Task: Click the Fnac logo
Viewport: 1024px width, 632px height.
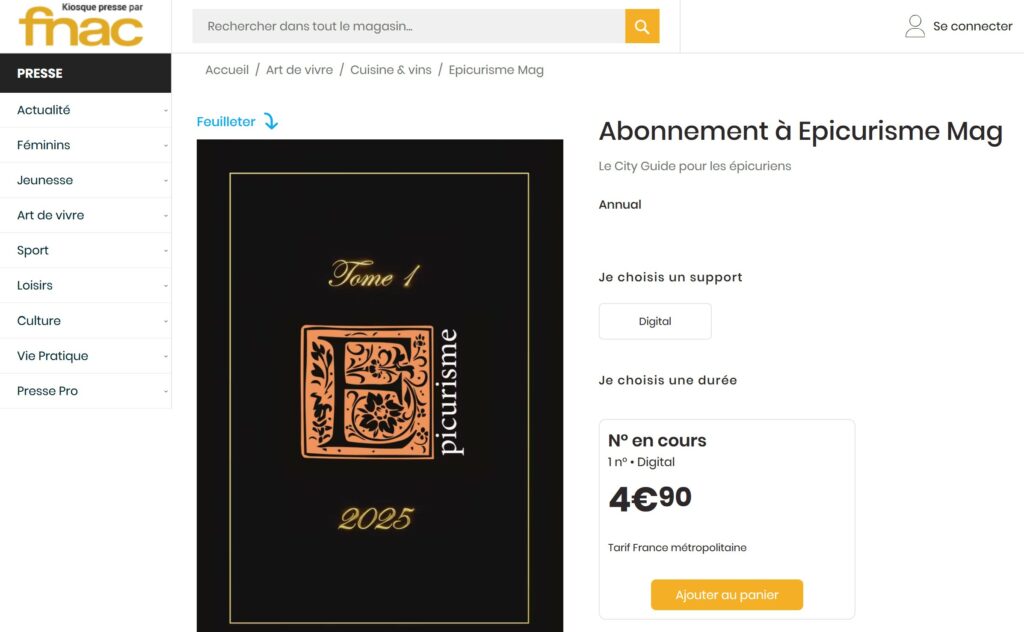Action: 81,26
